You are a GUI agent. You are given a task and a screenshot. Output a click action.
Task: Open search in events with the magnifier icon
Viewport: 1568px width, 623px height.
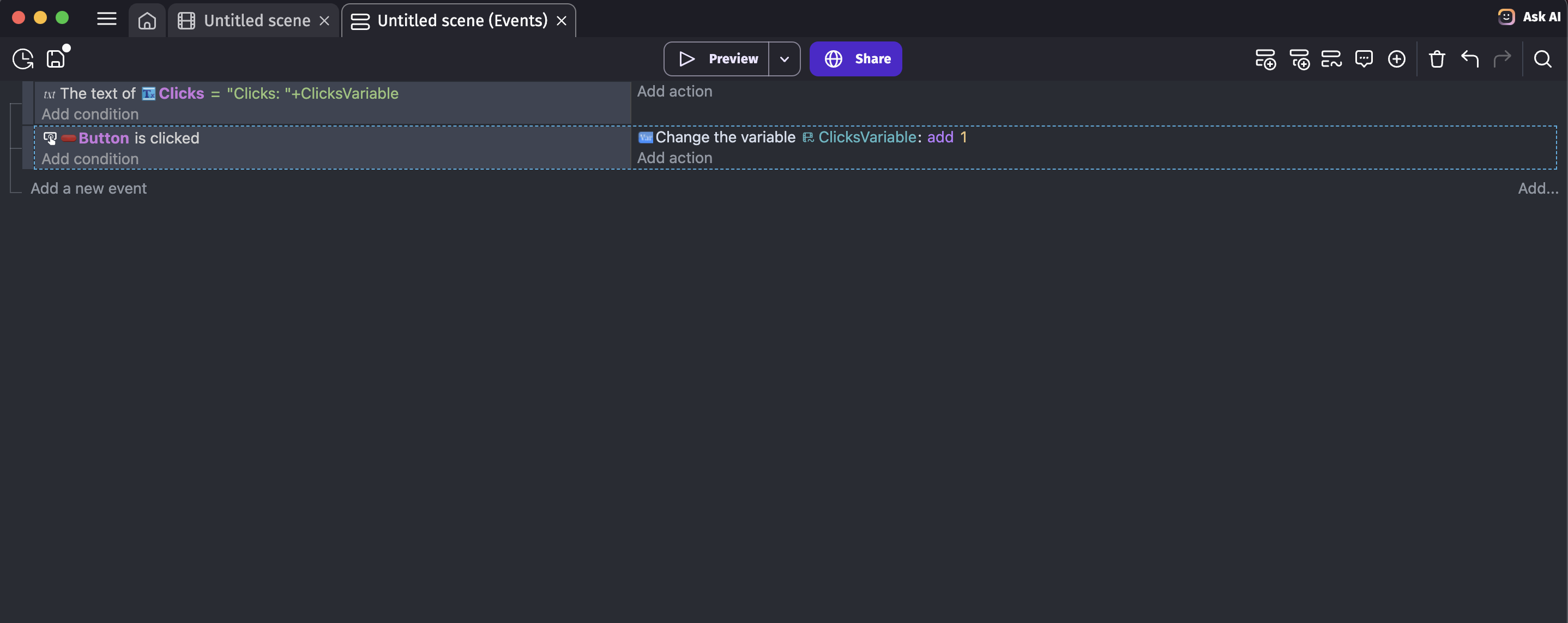(1542, 59)
